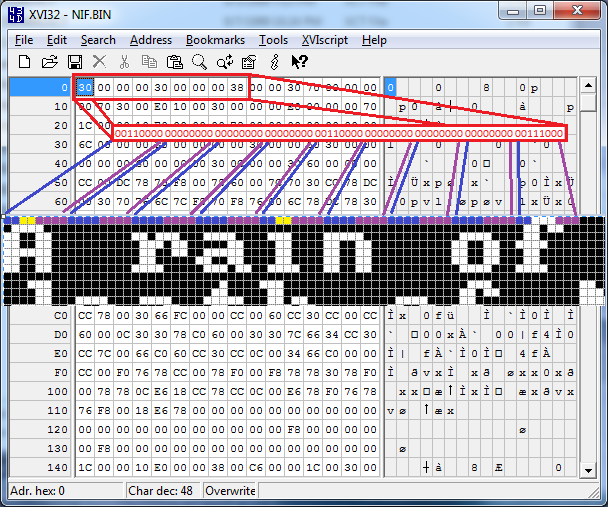Click the New file toolbar icon
The width and height of the screenshot is (608, 507).
pos(25,62)
